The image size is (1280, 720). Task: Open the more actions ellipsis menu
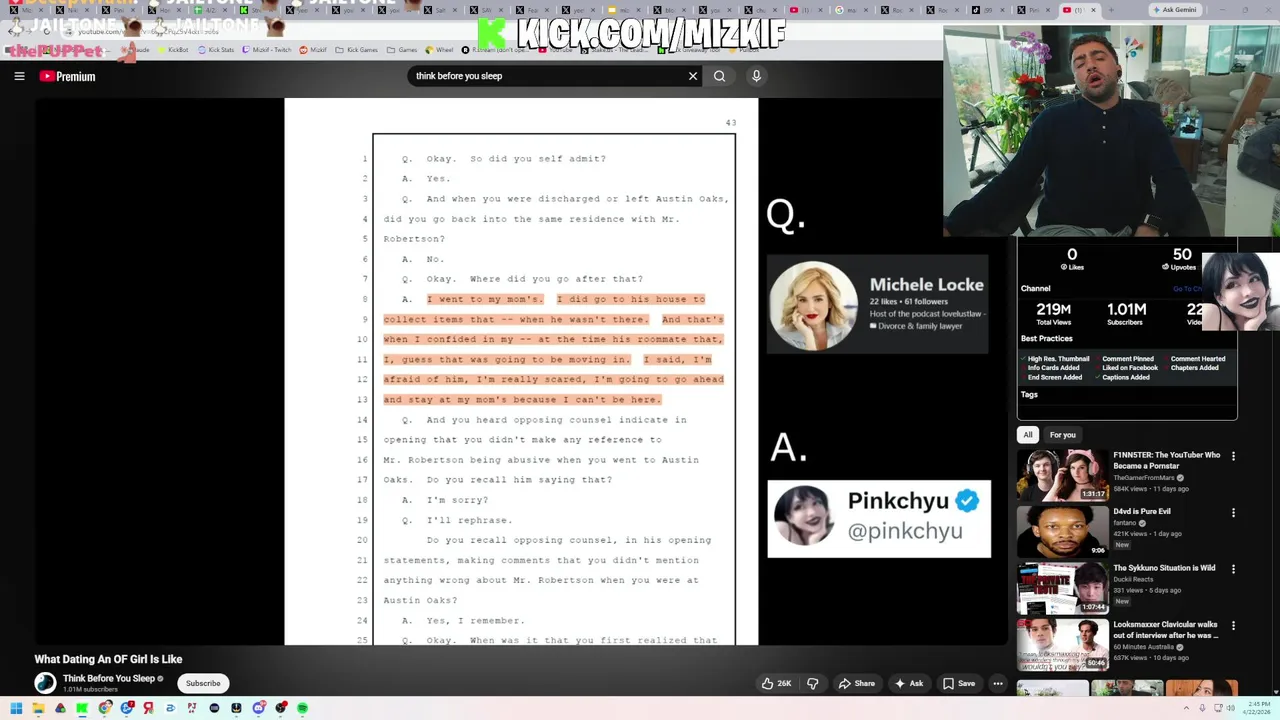(x=997, y=684)
